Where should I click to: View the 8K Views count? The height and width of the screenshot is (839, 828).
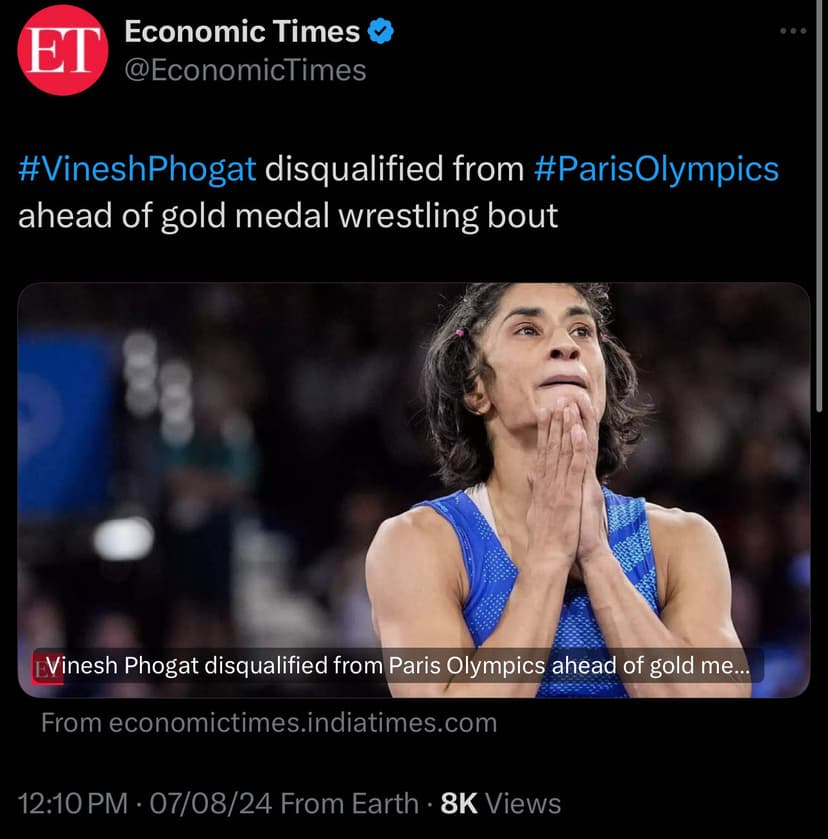click(x=501, y=803)
